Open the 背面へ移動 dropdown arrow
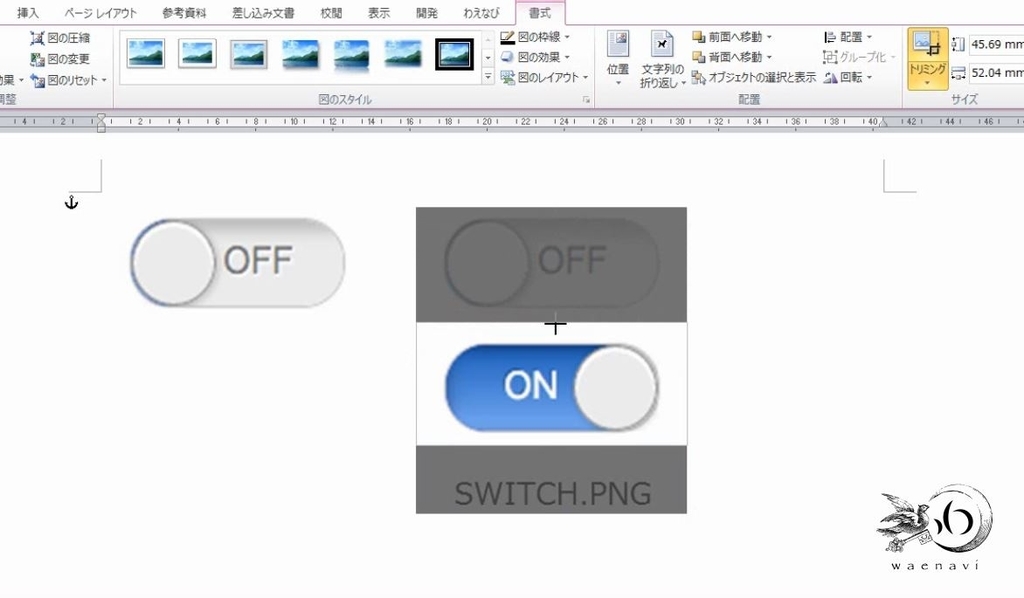Viewport: 1024px width, 598px height. point(769,57)
